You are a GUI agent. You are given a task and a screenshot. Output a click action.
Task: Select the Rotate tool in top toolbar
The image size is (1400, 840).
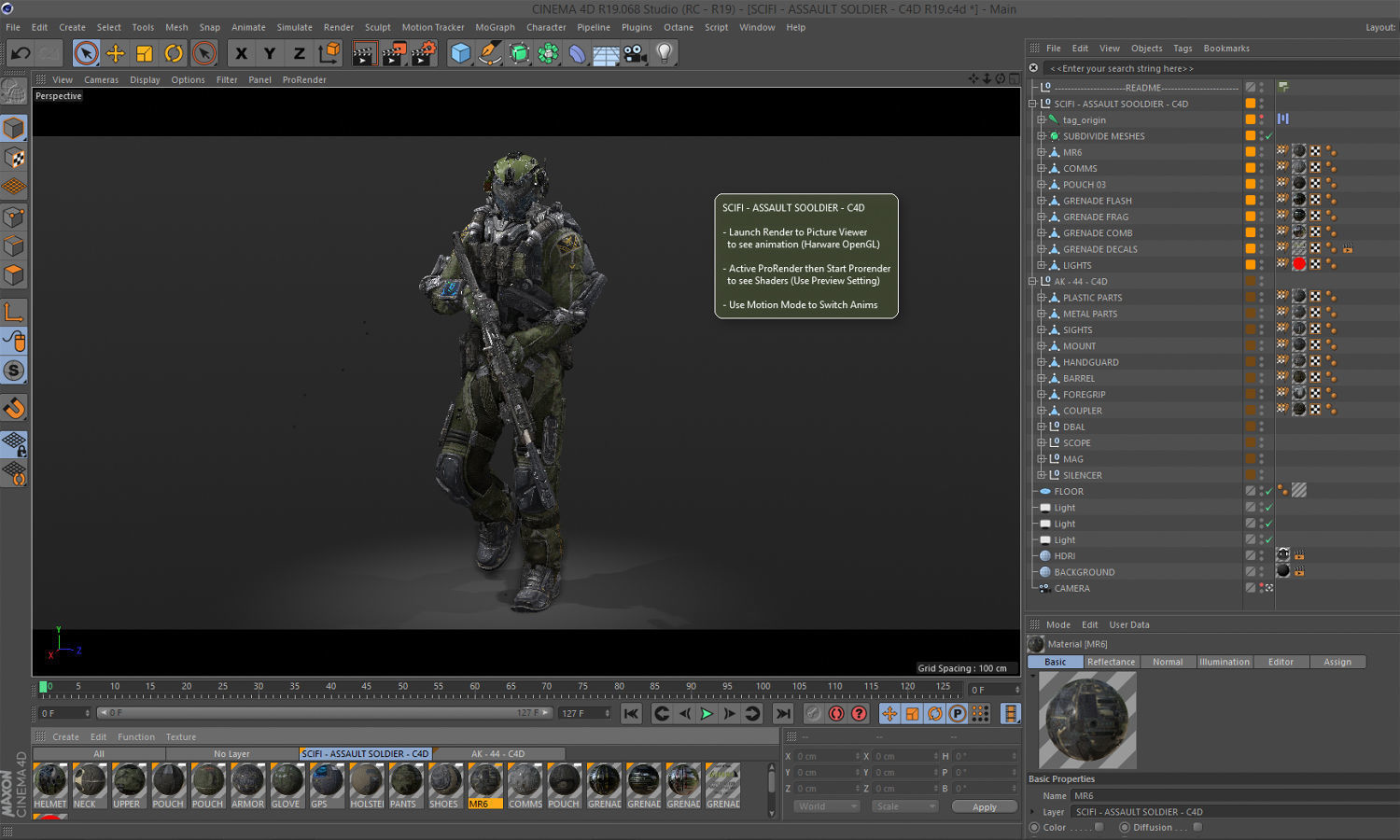tap(175, 53)
